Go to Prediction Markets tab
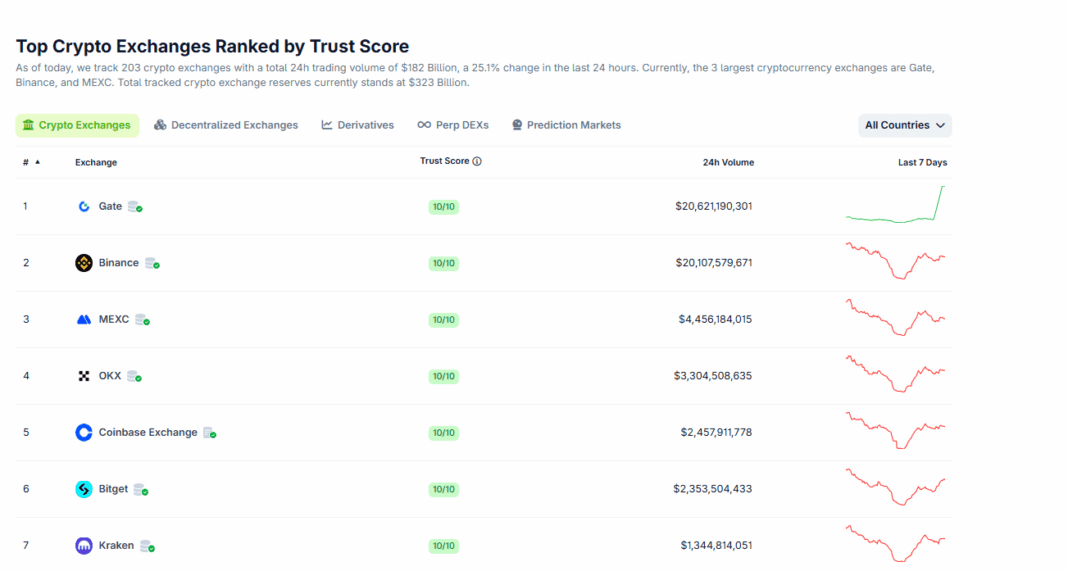 pyautogui.click(x=566, y=125)
